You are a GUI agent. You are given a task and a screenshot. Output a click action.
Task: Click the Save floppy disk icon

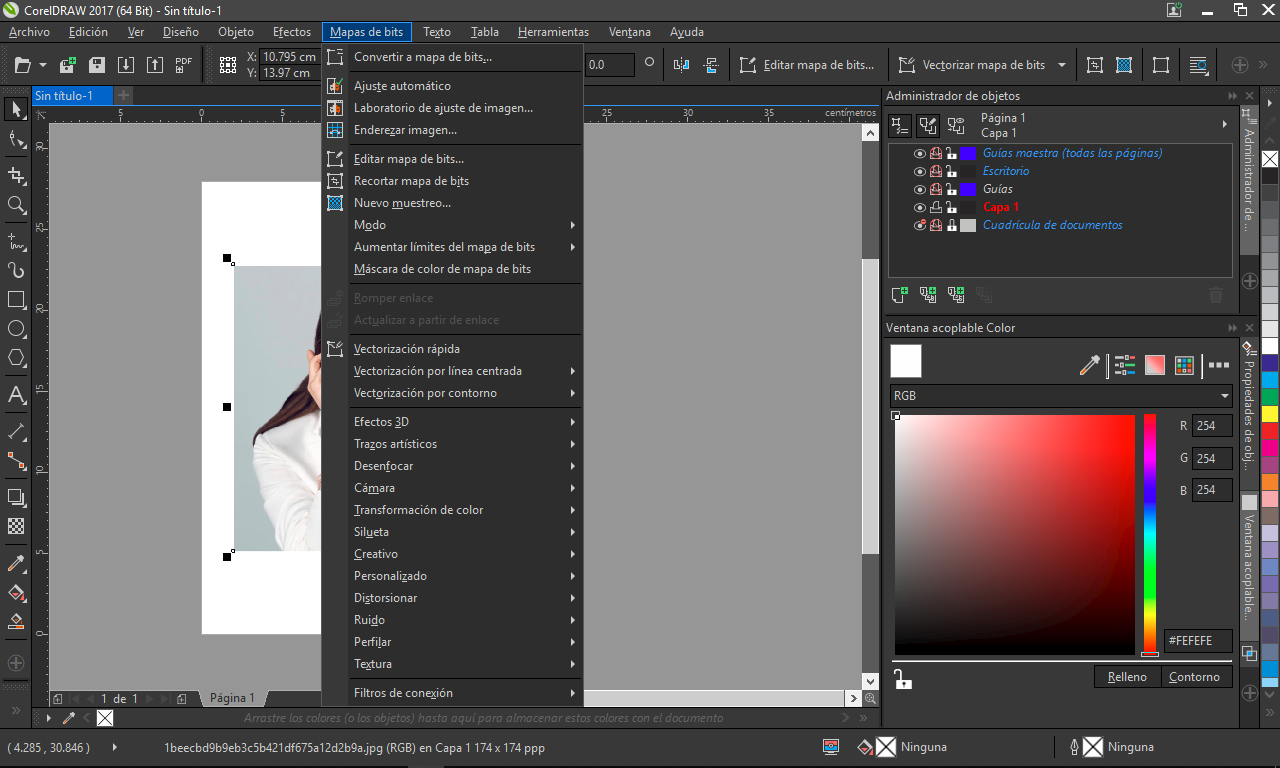(97, 65)
